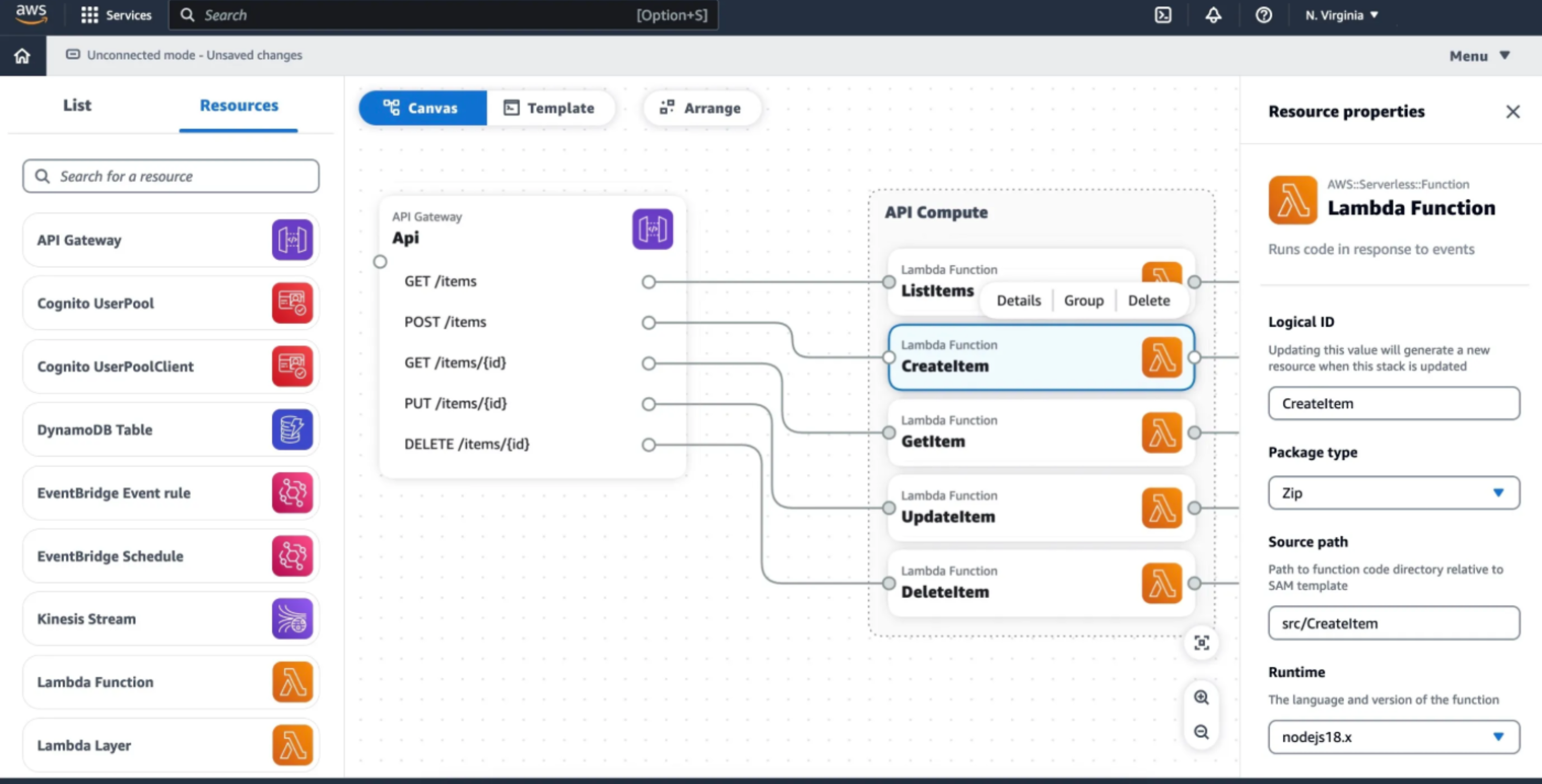Click the API Compute group title
Viewport: 1542px width, 784px height.
(936, 212)
